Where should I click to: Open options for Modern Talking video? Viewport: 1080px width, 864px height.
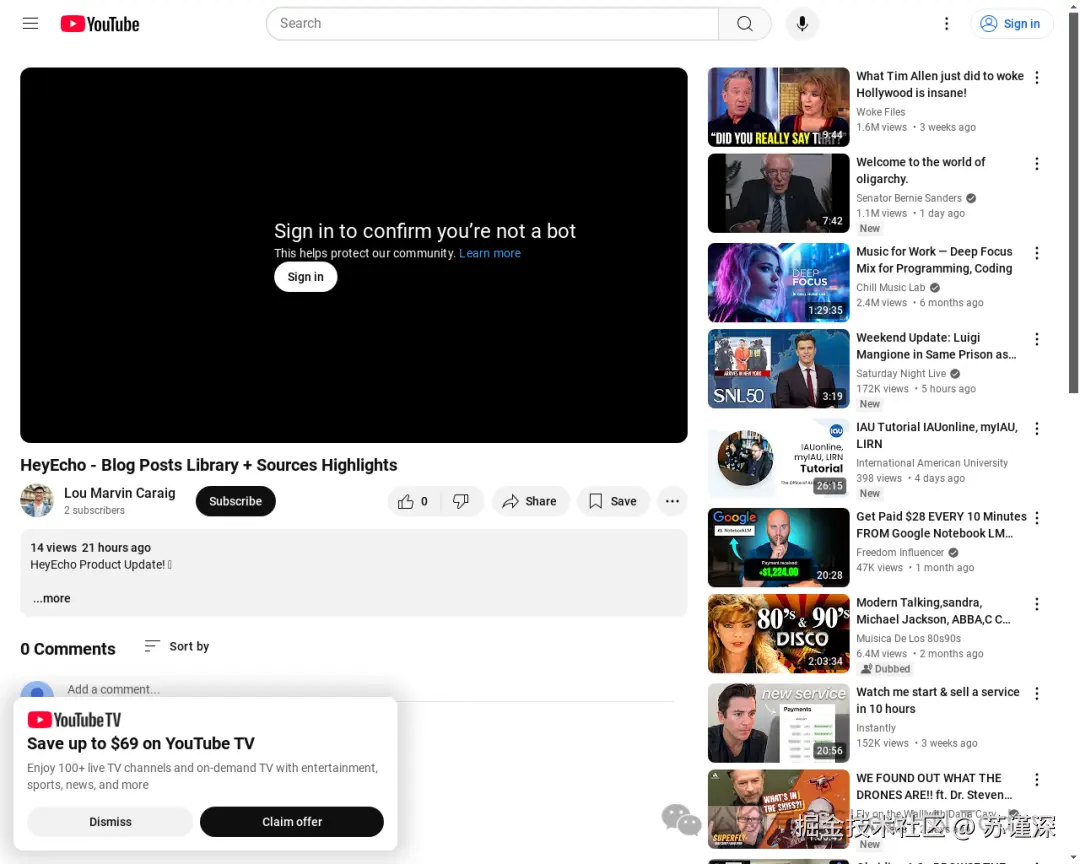click(1037, 604)
